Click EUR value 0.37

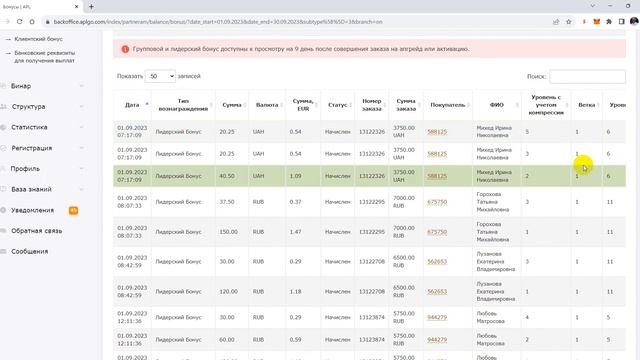(x=296, y=202)
